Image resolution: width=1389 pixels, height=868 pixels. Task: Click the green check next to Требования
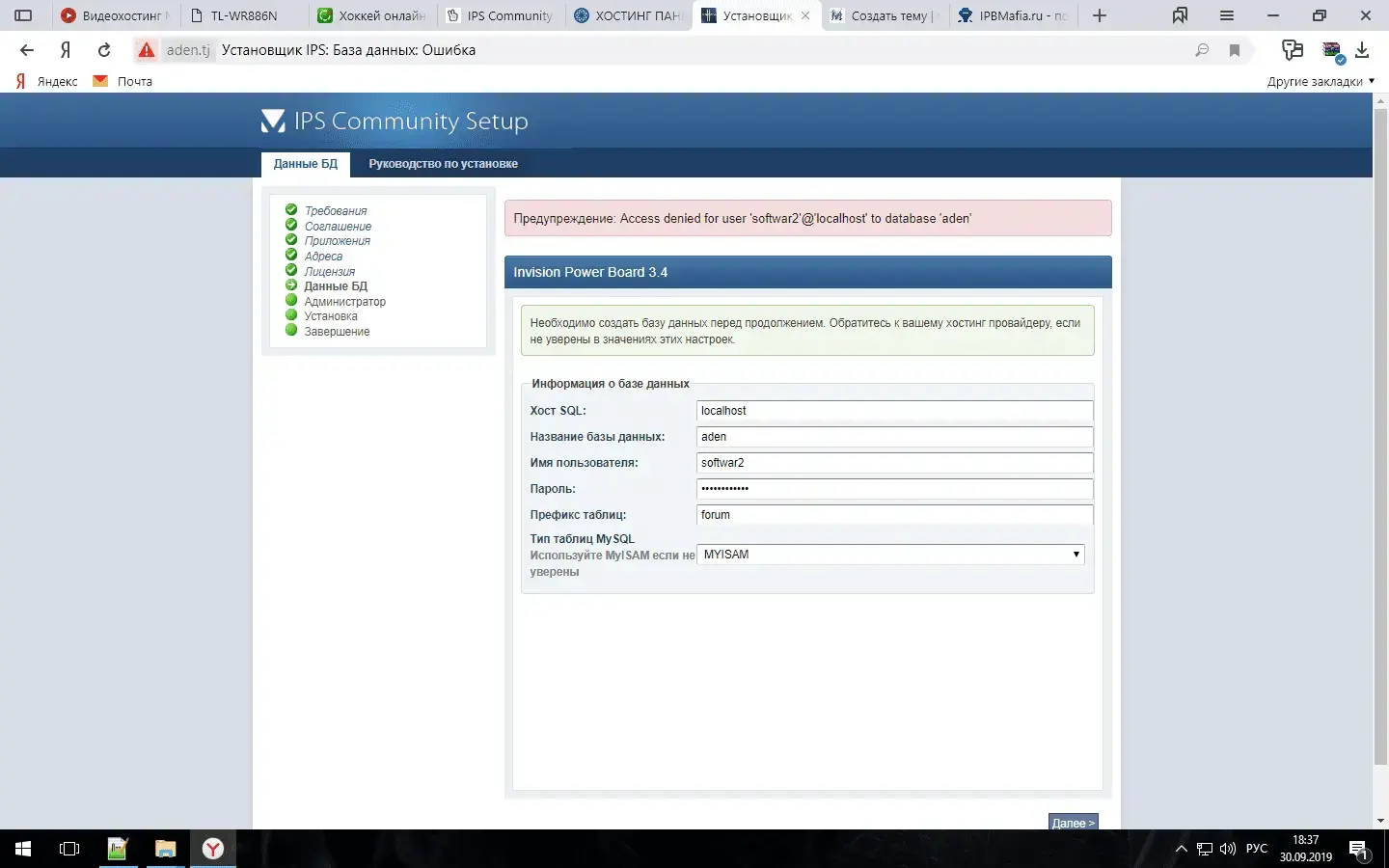coord(291,209)
